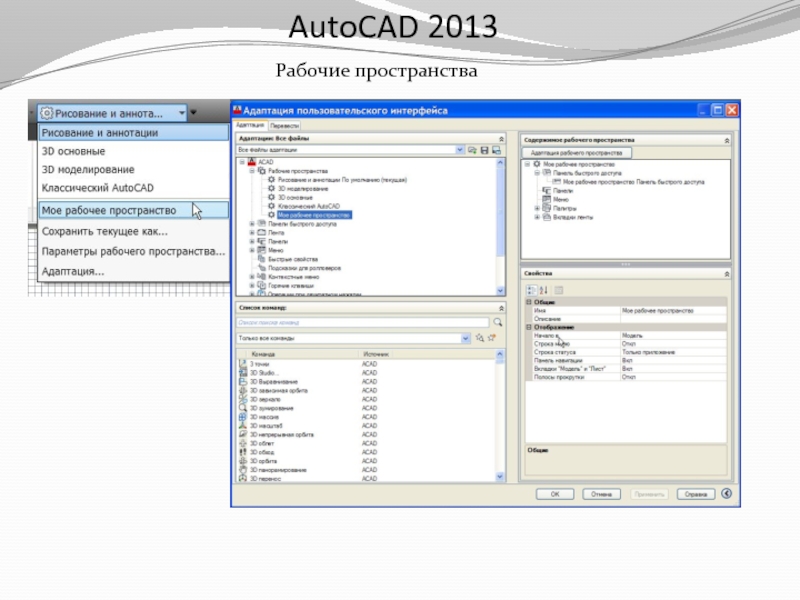The height and width of the screenshot is (600, 800).
Task: Expand the Лента tree node
Action: point(252,233)
